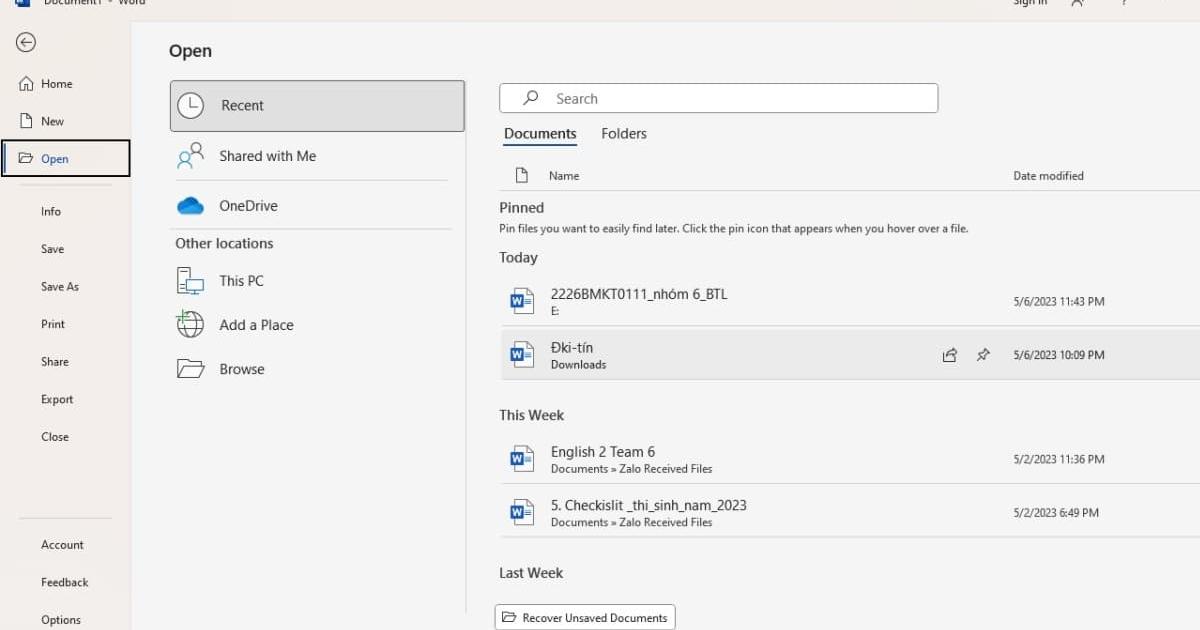Open 5. Checkislit _thi_sinh_nam_2023 file
The height and width of the screenshot is (630, 1200).
(x=648, y=506)
